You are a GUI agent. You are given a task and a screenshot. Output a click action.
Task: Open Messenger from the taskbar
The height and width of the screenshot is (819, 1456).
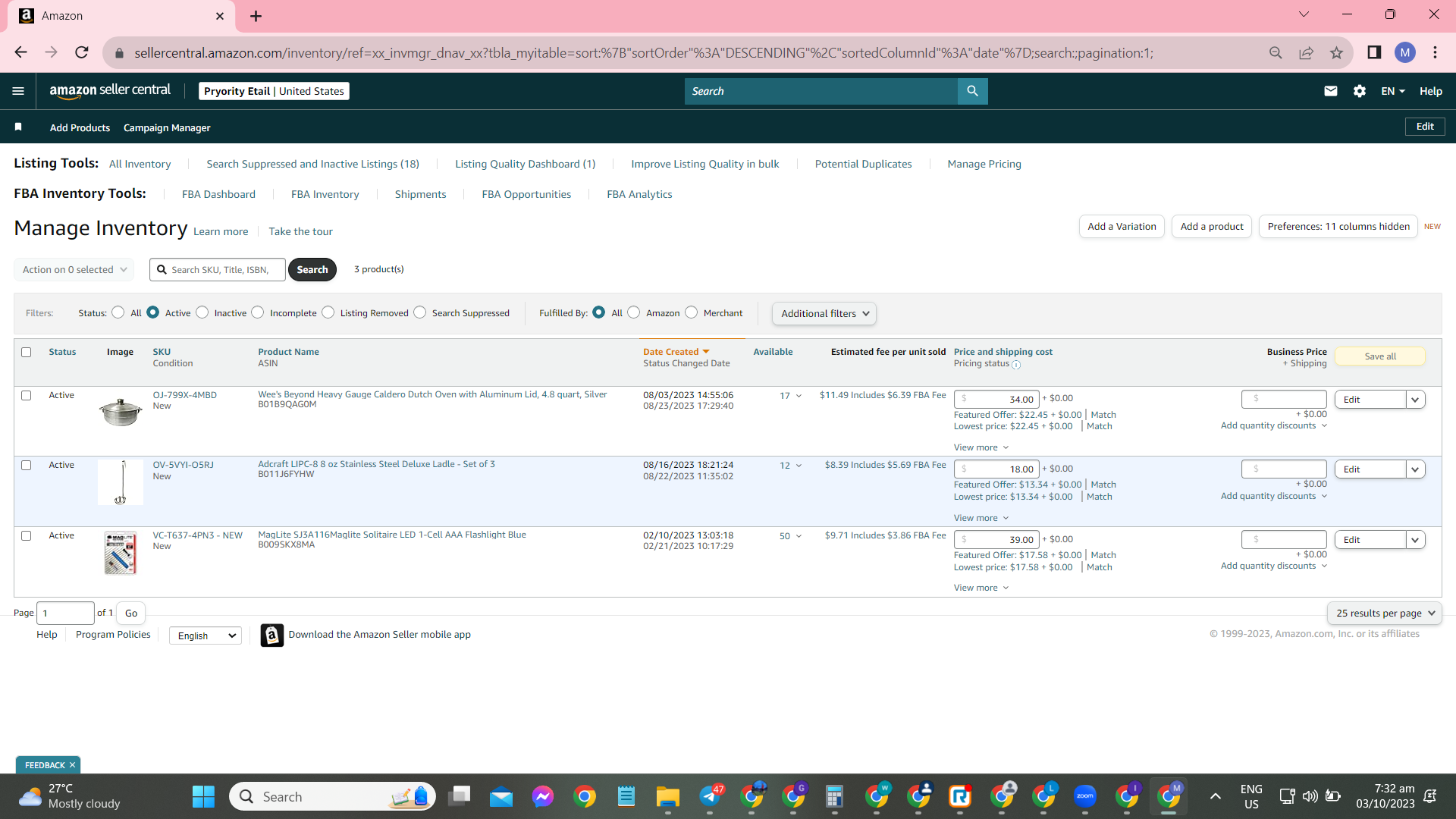[x=543, y=796]
